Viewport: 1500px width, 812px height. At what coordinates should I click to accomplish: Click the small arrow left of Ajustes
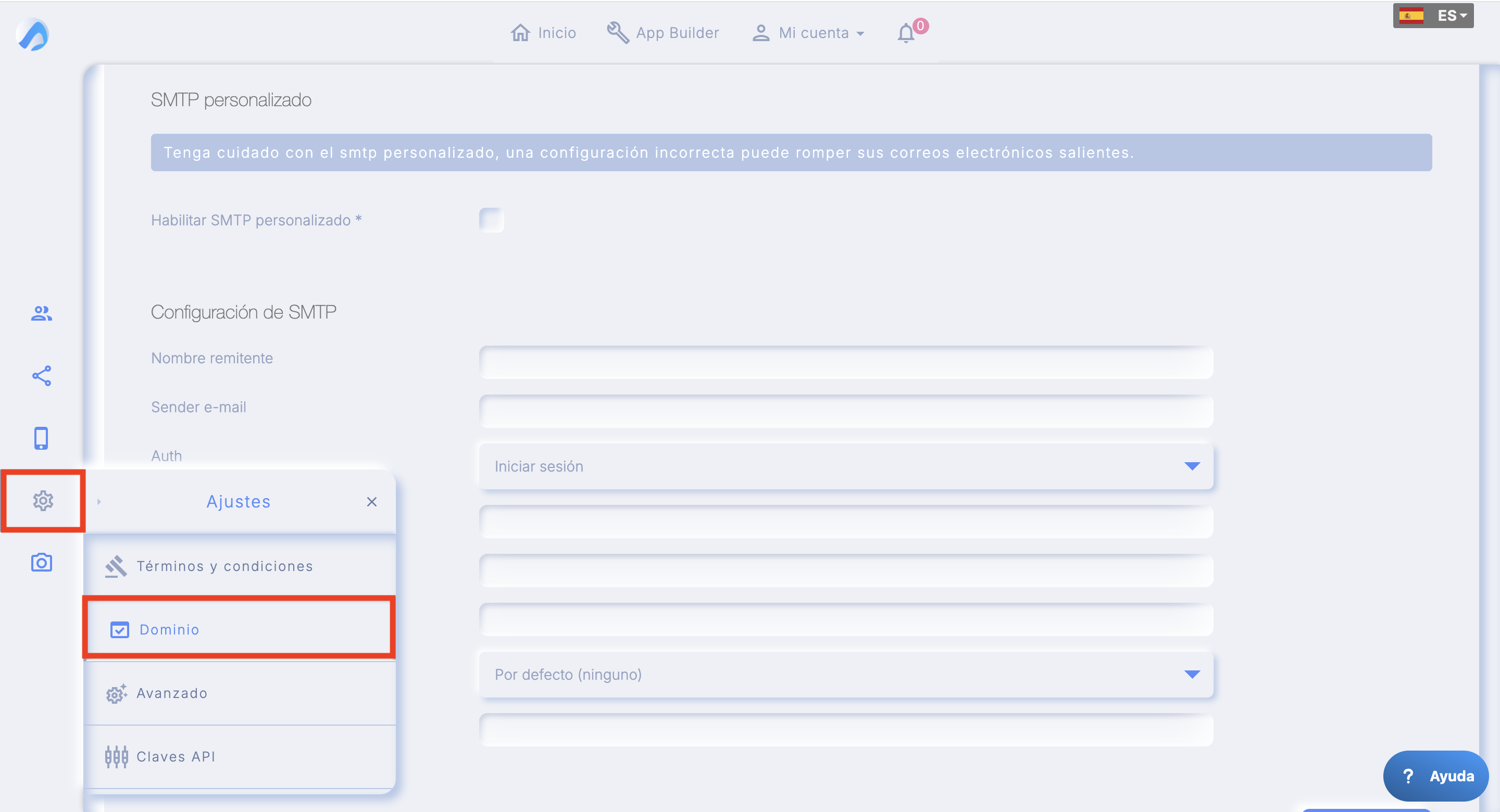pyautogui.click(x=99, y=502)
